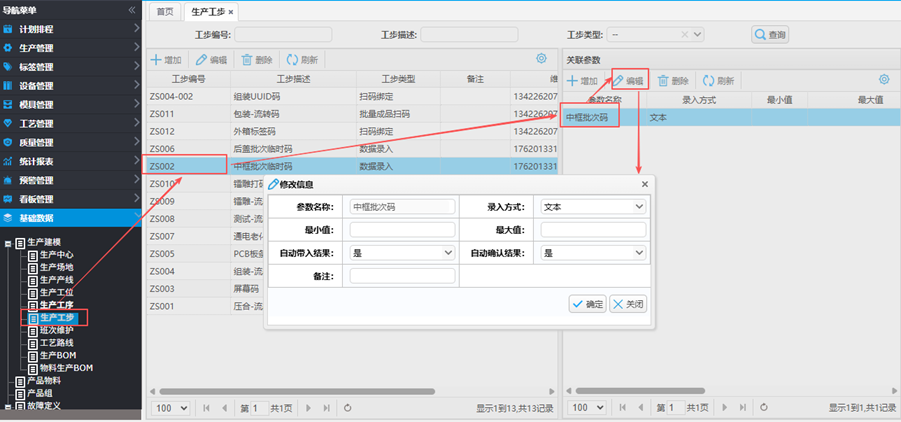Select the ZS011 row
This screenshot has width=901, height=422.
(x=352, y=114)
